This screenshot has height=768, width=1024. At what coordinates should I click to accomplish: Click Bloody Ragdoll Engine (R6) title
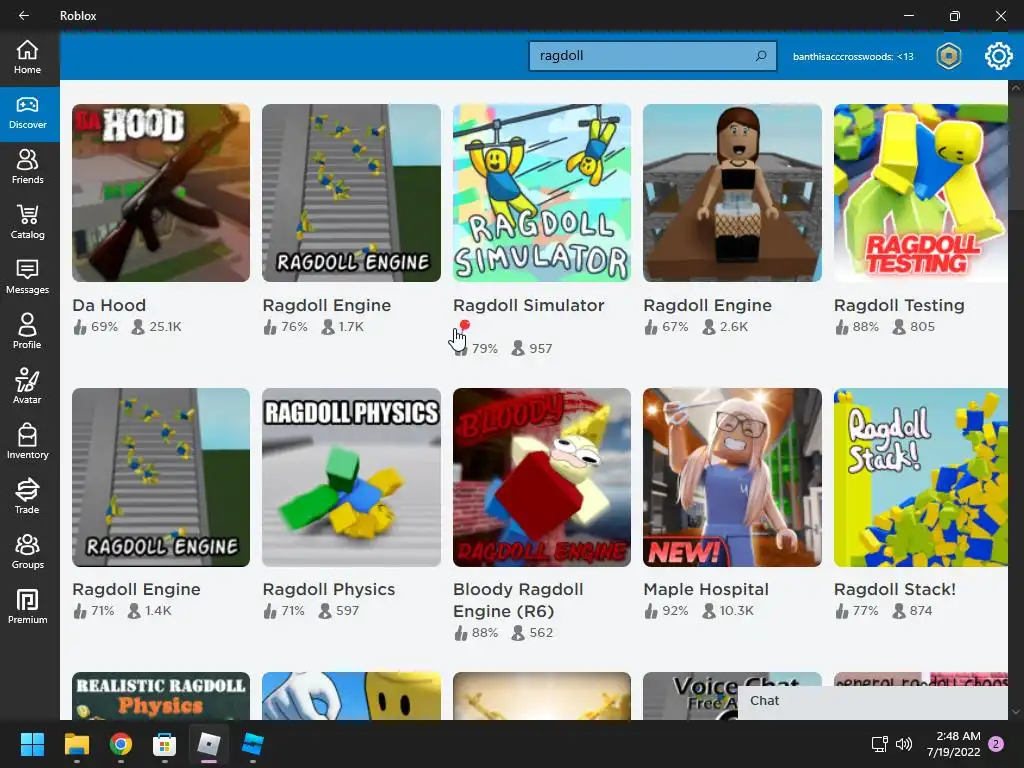tap(519, 600)
